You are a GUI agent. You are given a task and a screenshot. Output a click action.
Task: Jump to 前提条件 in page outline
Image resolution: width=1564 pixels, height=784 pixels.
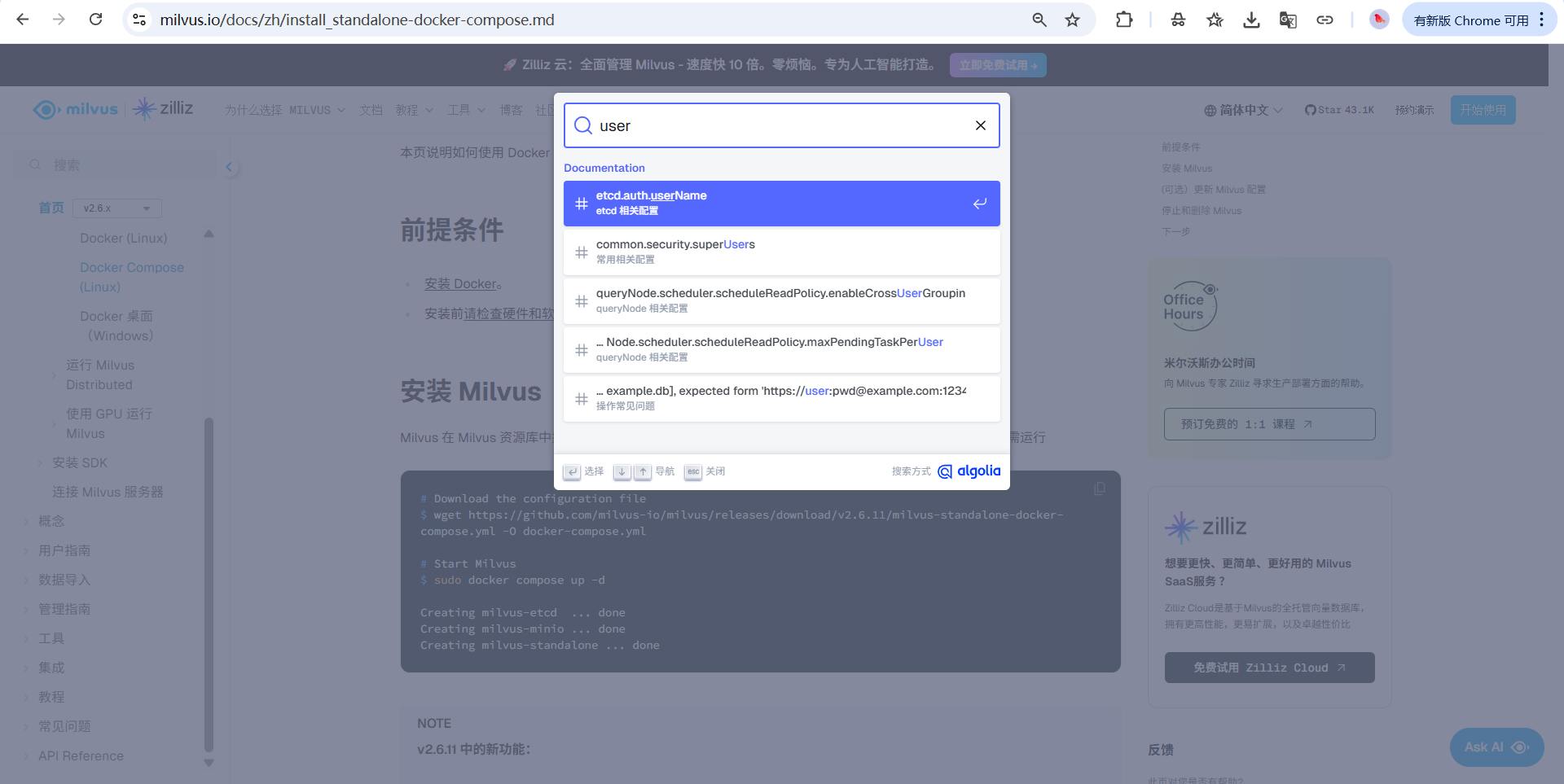[x=1180, y=147]
